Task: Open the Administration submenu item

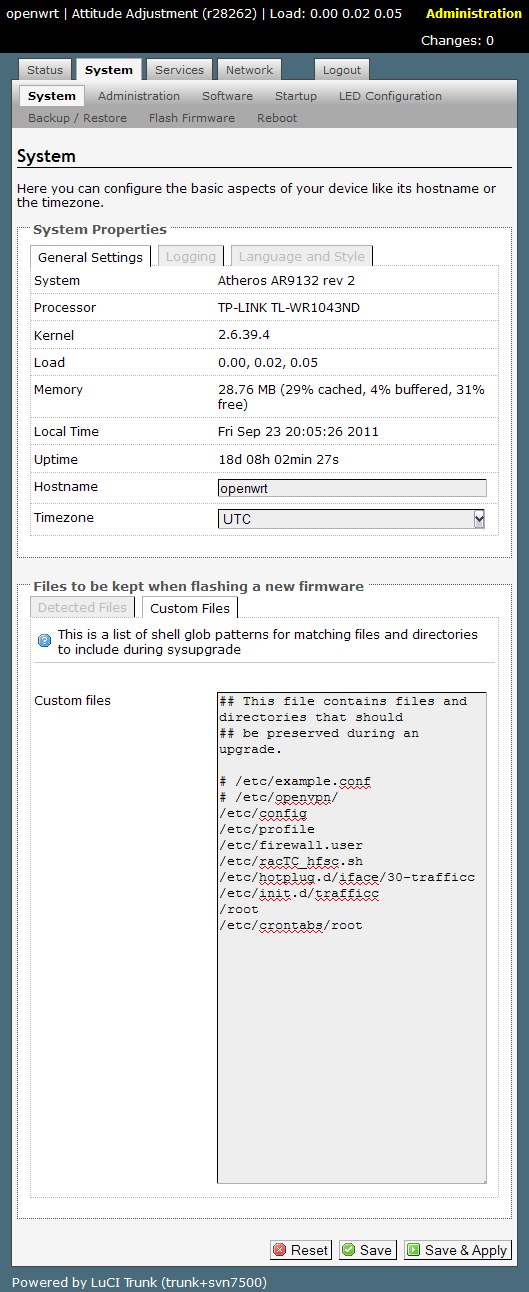Action: tap(139, 96)
